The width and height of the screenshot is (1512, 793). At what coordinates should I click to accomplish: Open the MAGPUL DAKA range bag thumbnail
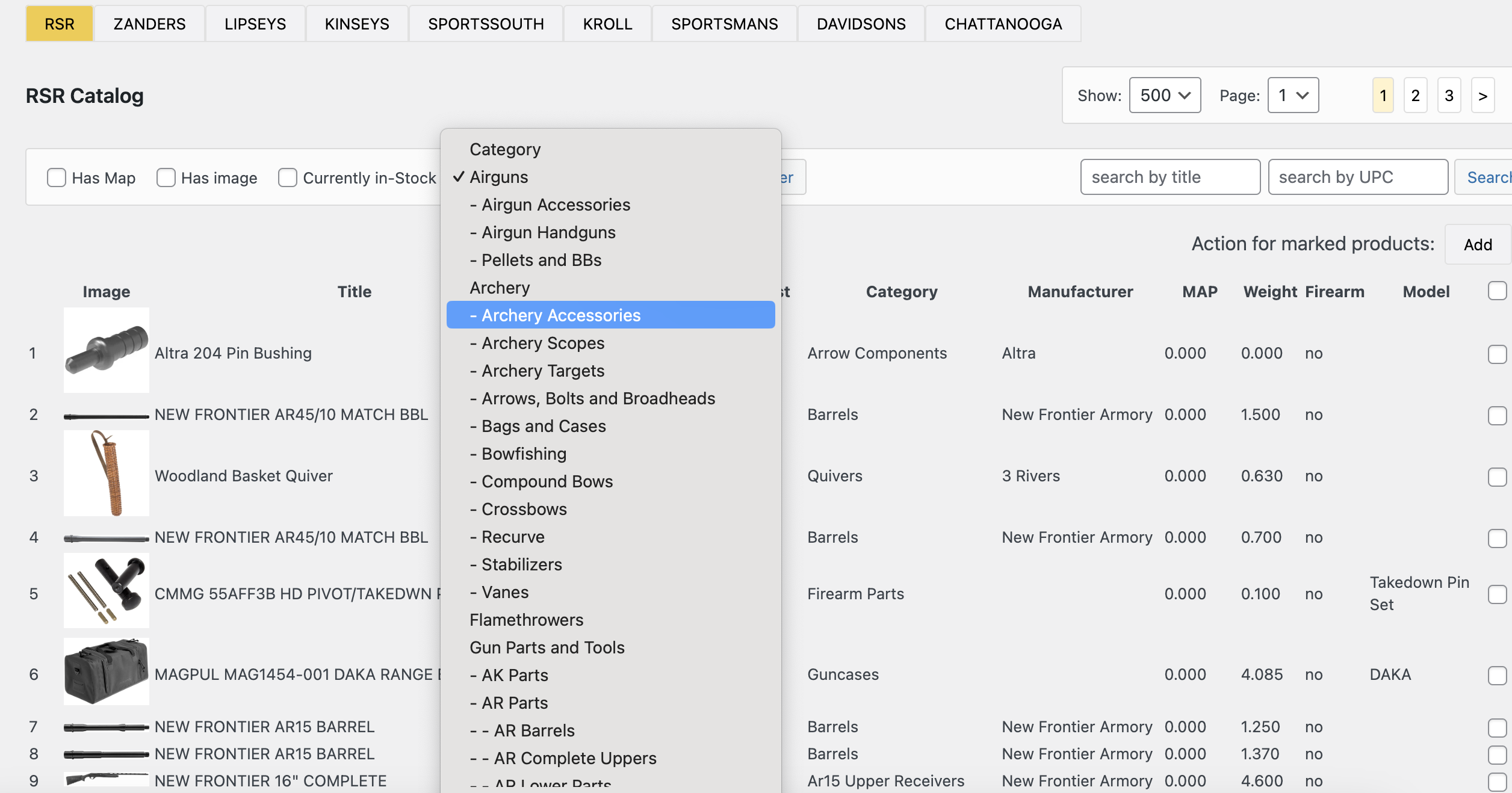[x=107, y=671]
